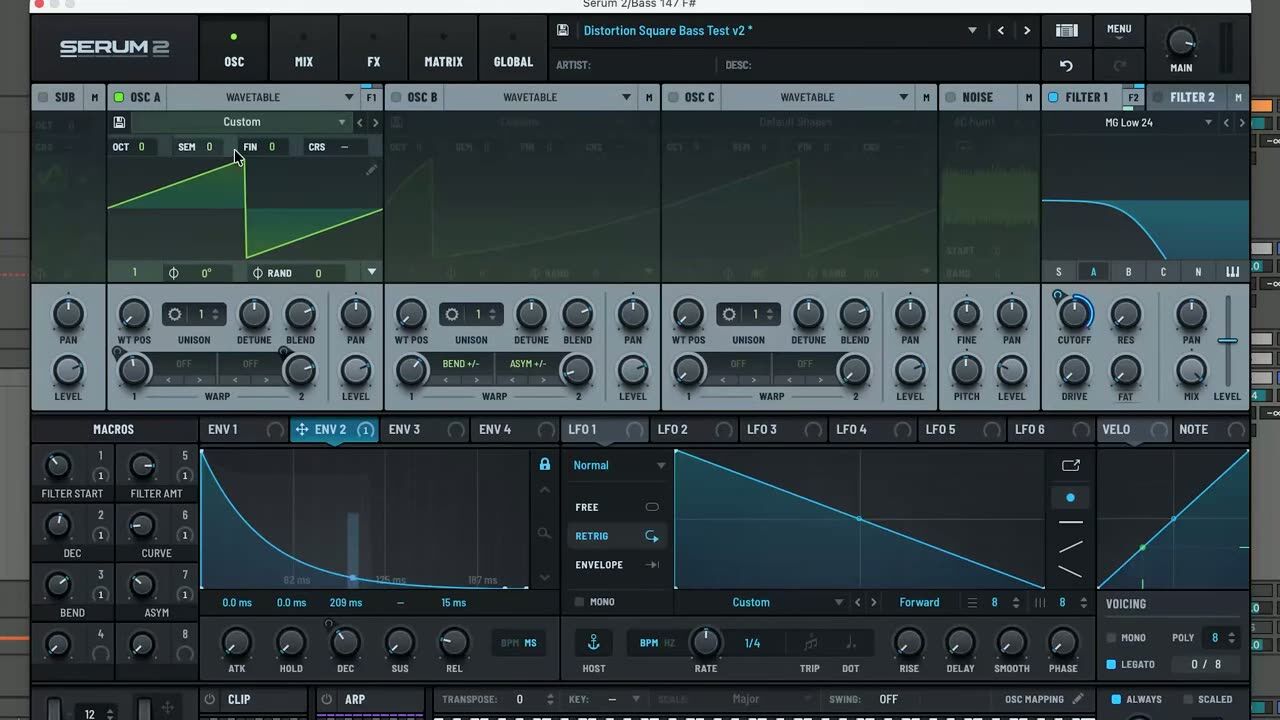
Task: Select the flat line LFO drawing tool
Action: 1070,522
